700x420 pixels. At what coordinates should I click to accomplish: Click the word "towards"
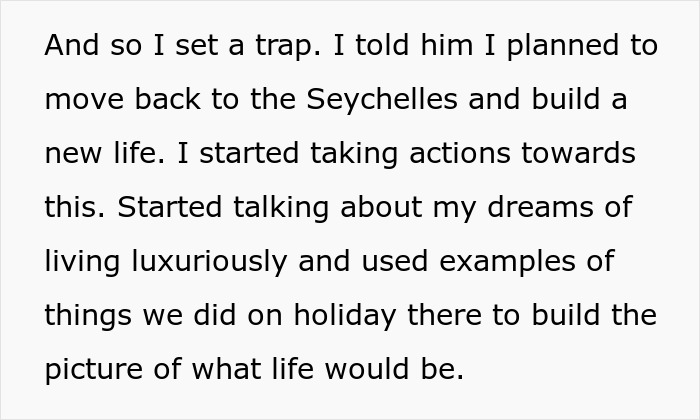point(583,155)
